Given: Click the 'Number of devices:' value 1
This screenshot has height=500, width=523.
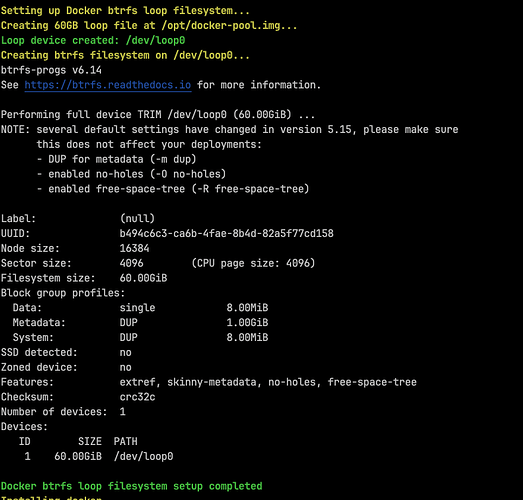Looking at the screenshot, I should pyautogui.click(x=123, y=412).
